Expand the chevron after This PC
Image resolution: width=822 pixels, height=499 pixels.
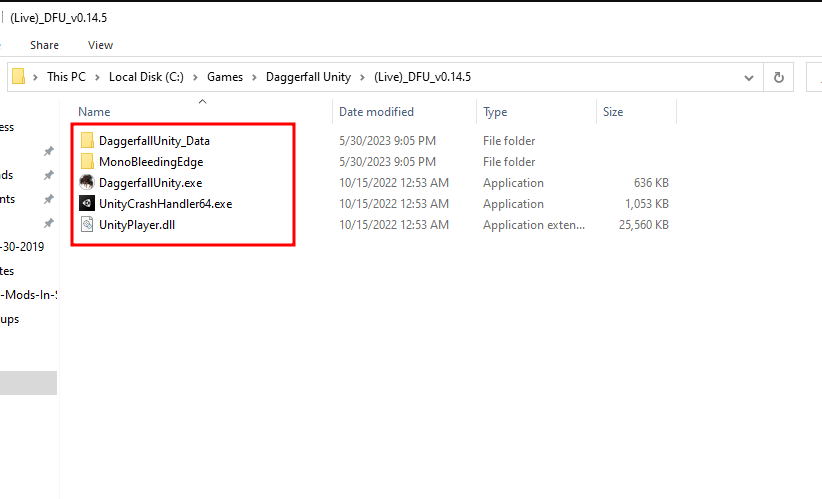(97, 77)
